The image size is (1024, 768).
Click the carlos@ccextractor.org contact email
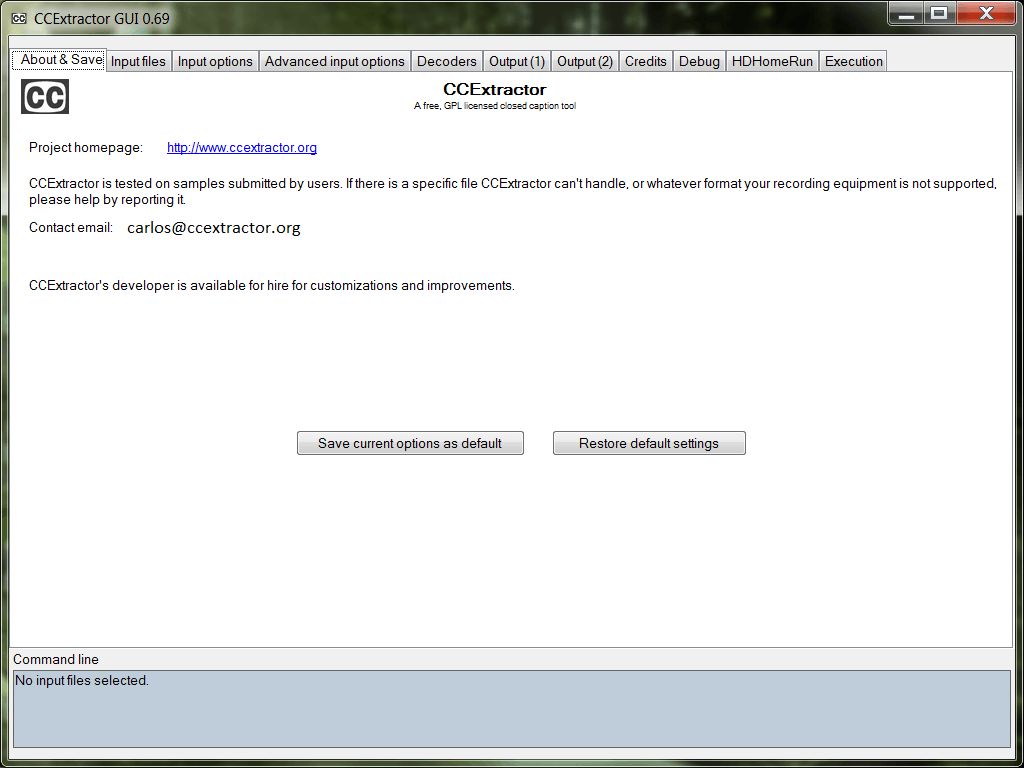tap(213, 227)
